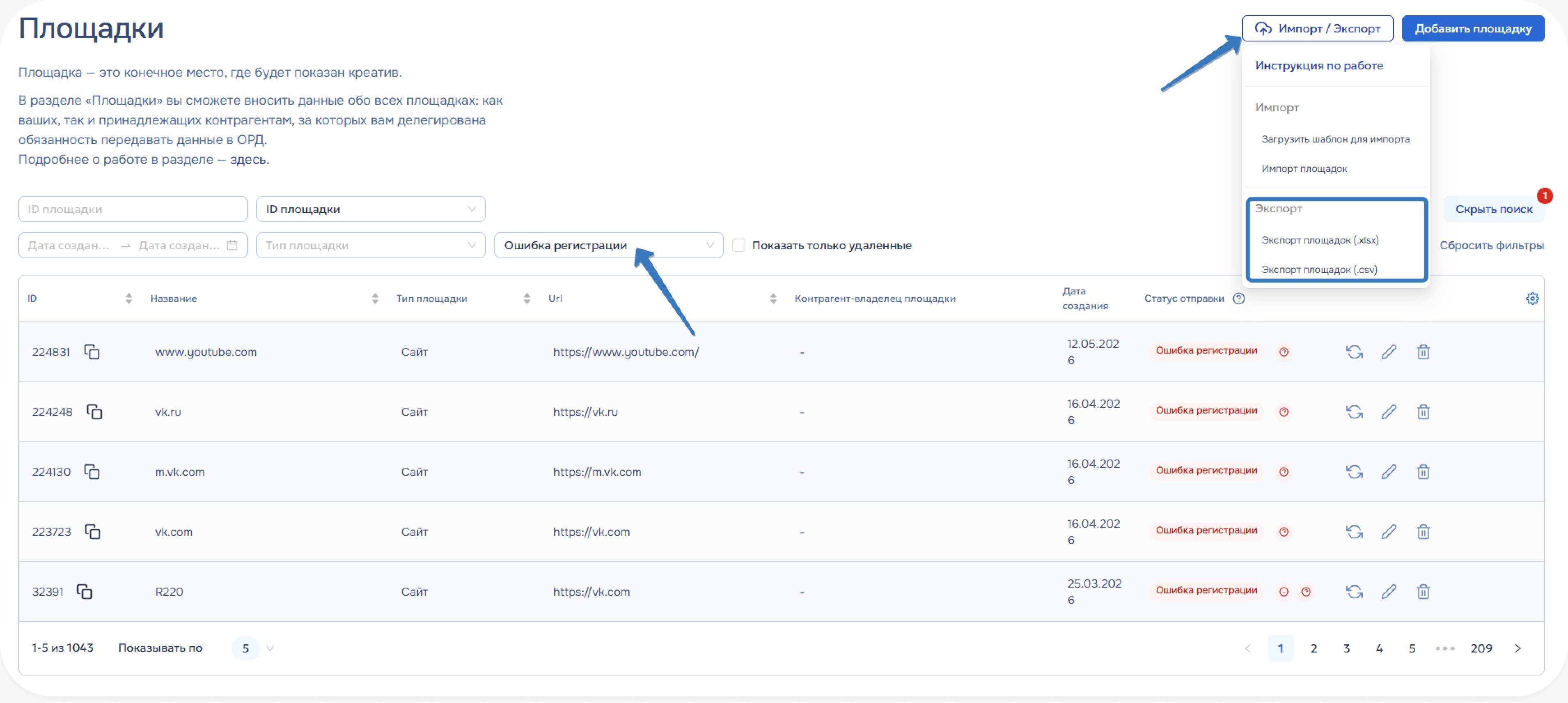Sort table by Название column

click(x=375, y=299)
